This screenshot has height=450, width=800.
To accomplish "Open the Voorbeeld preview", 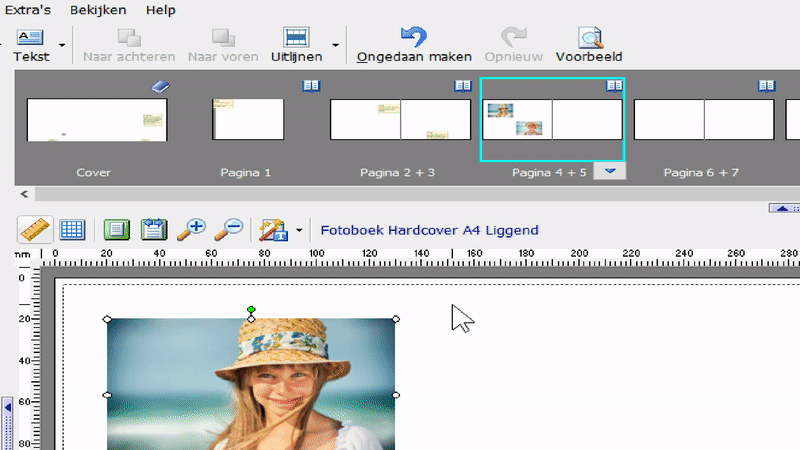I will (590, 45).
